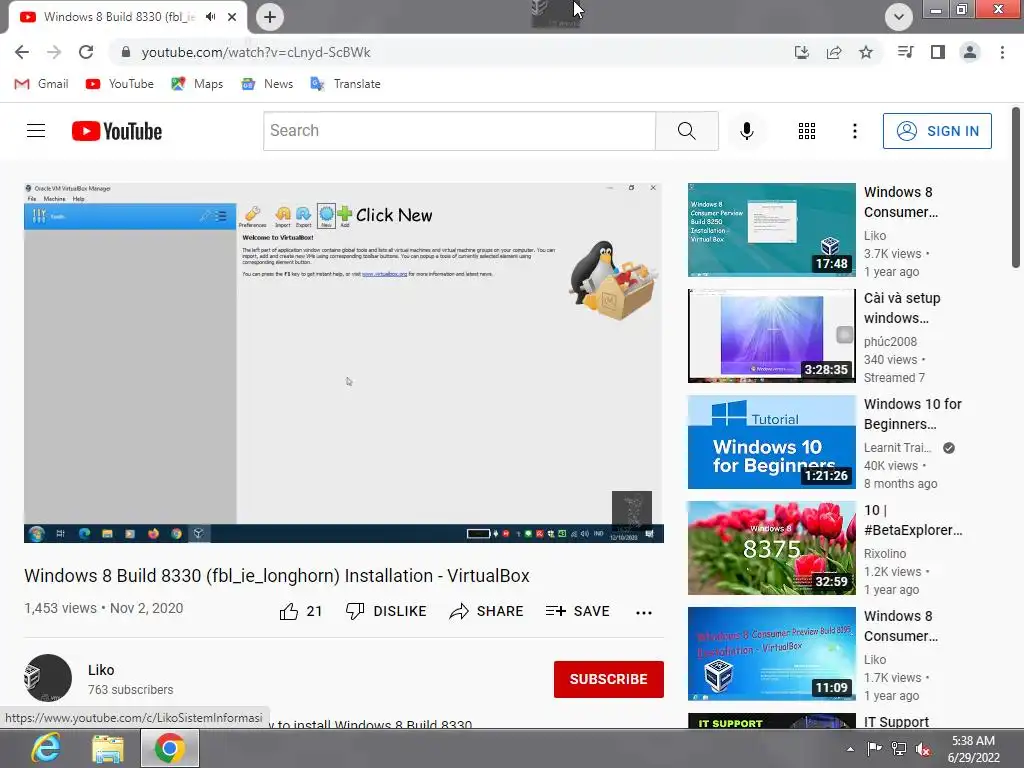This screenshot has height=768, width=1024.
Task: Click the "10 | #BetaExplorer..." video title
Action: 913,520
